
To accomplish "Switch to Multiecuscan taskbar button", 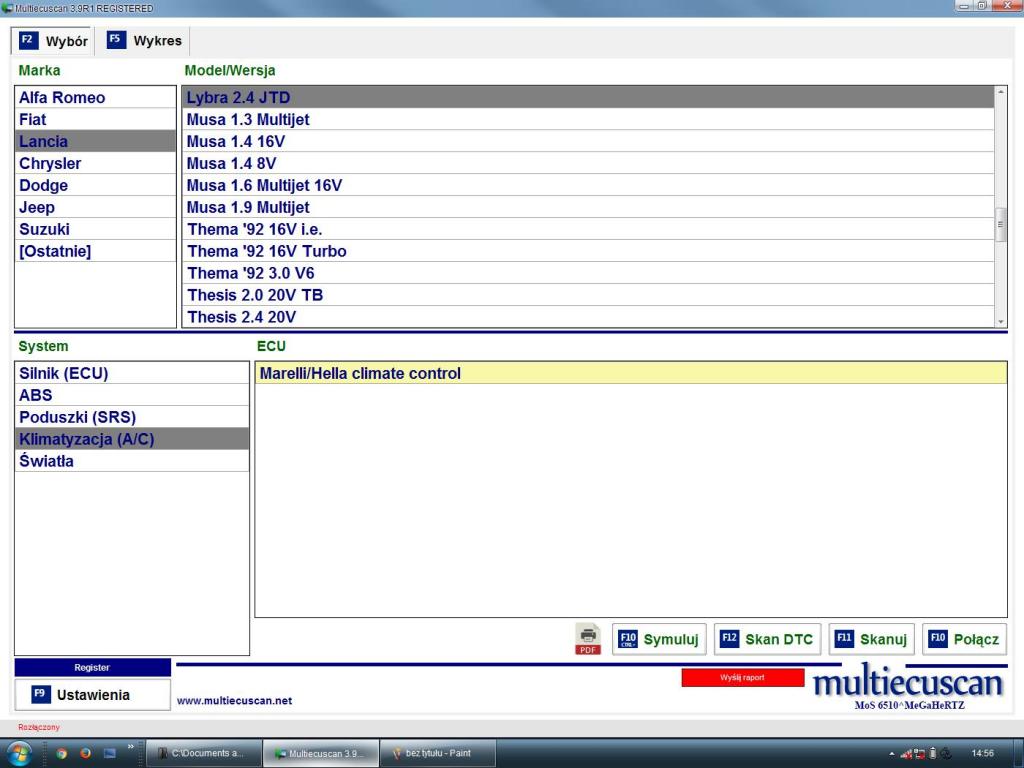I will click(320, 754).
